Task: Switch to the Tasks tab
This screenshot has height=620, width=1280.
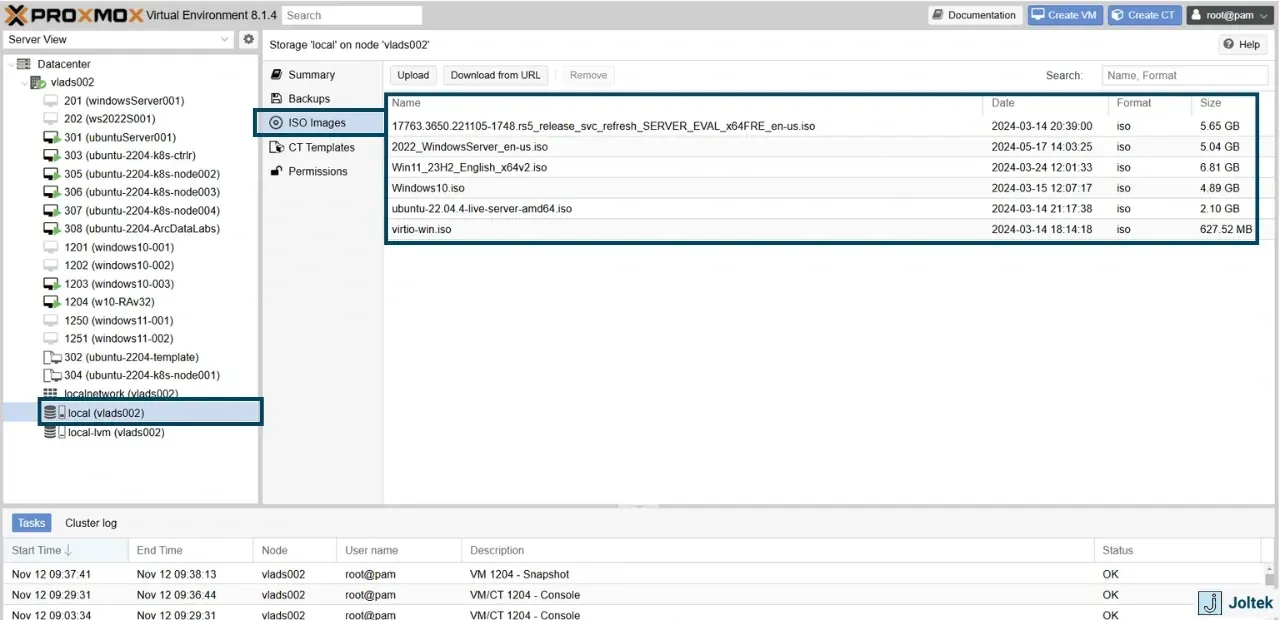Action: (32, 523)
